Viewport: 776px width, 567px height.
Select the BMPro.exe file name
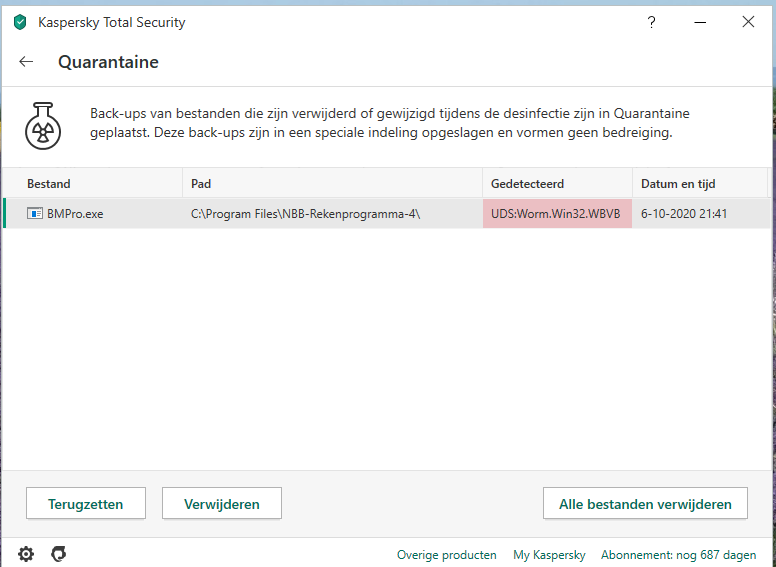coord(75,214)
